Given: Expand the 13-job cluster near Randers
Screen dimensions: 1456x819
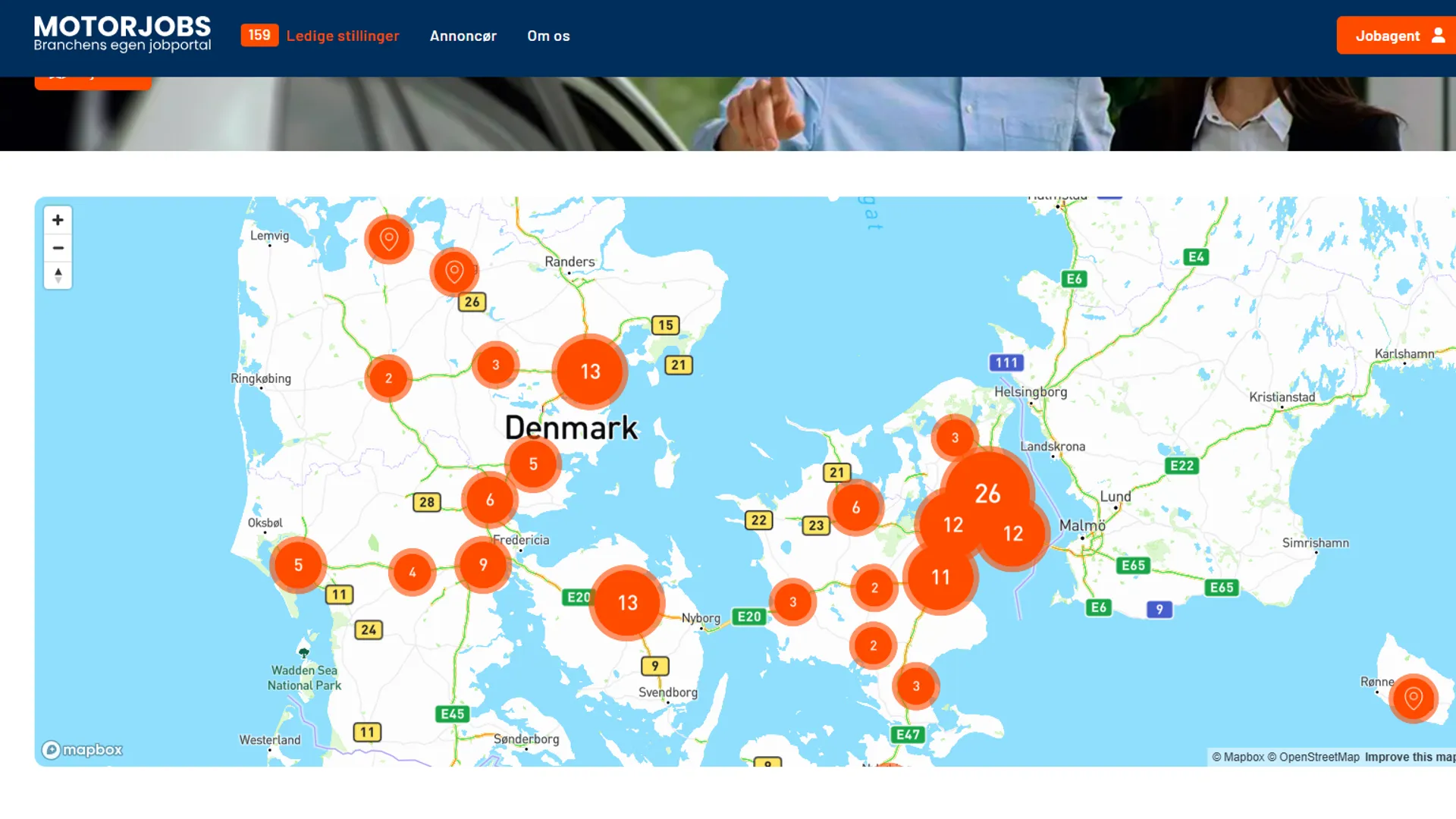Looking at the screenshot, I should 589,371.
